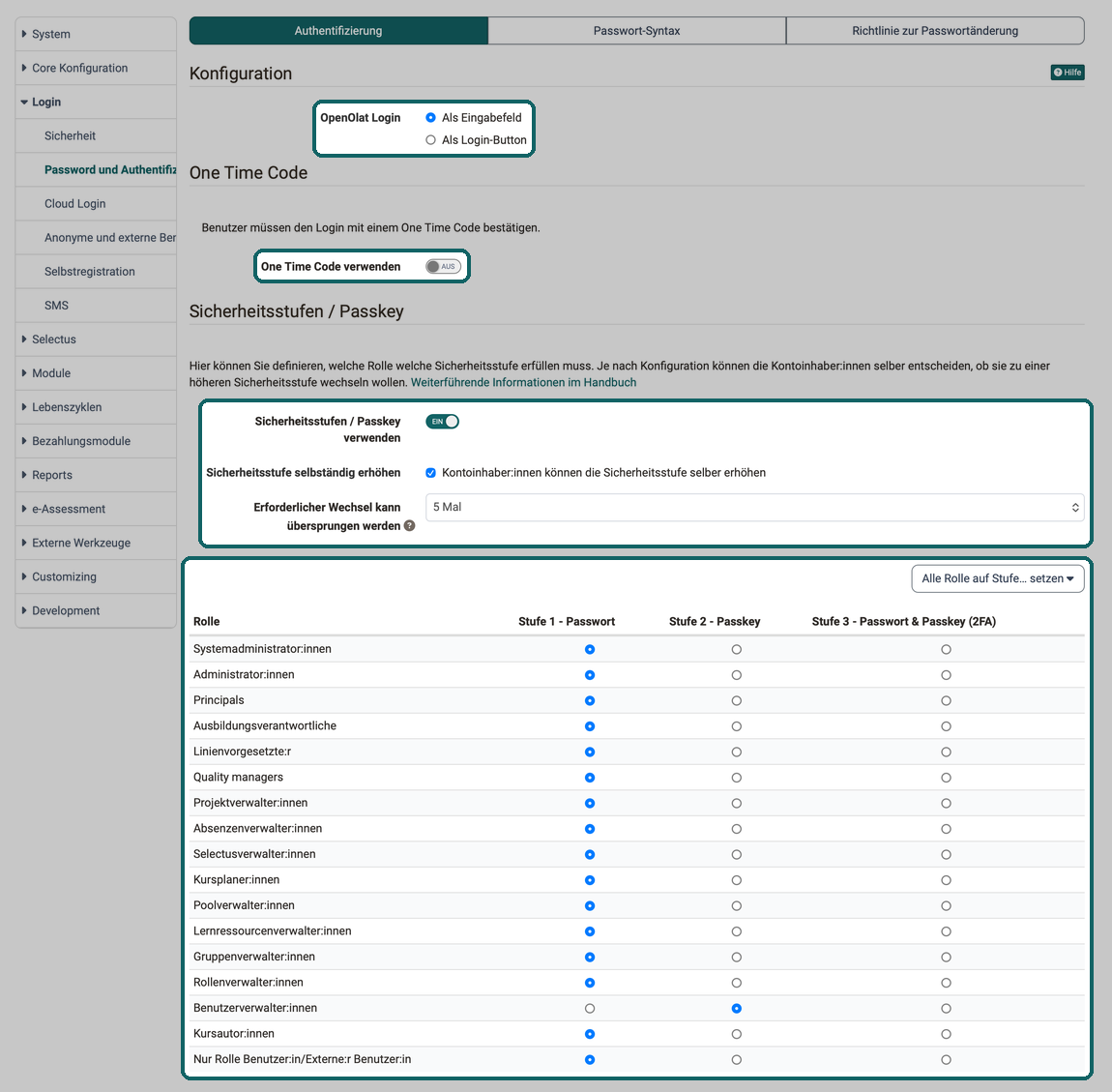
Task: Click the Poolverwalter:innen role name
Action: click(x=244, y=905)
